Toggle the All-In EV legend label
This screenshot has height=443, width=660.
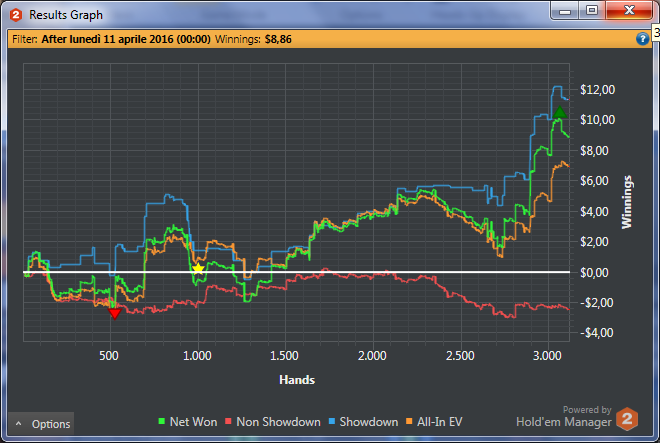(x=439, y=422)
